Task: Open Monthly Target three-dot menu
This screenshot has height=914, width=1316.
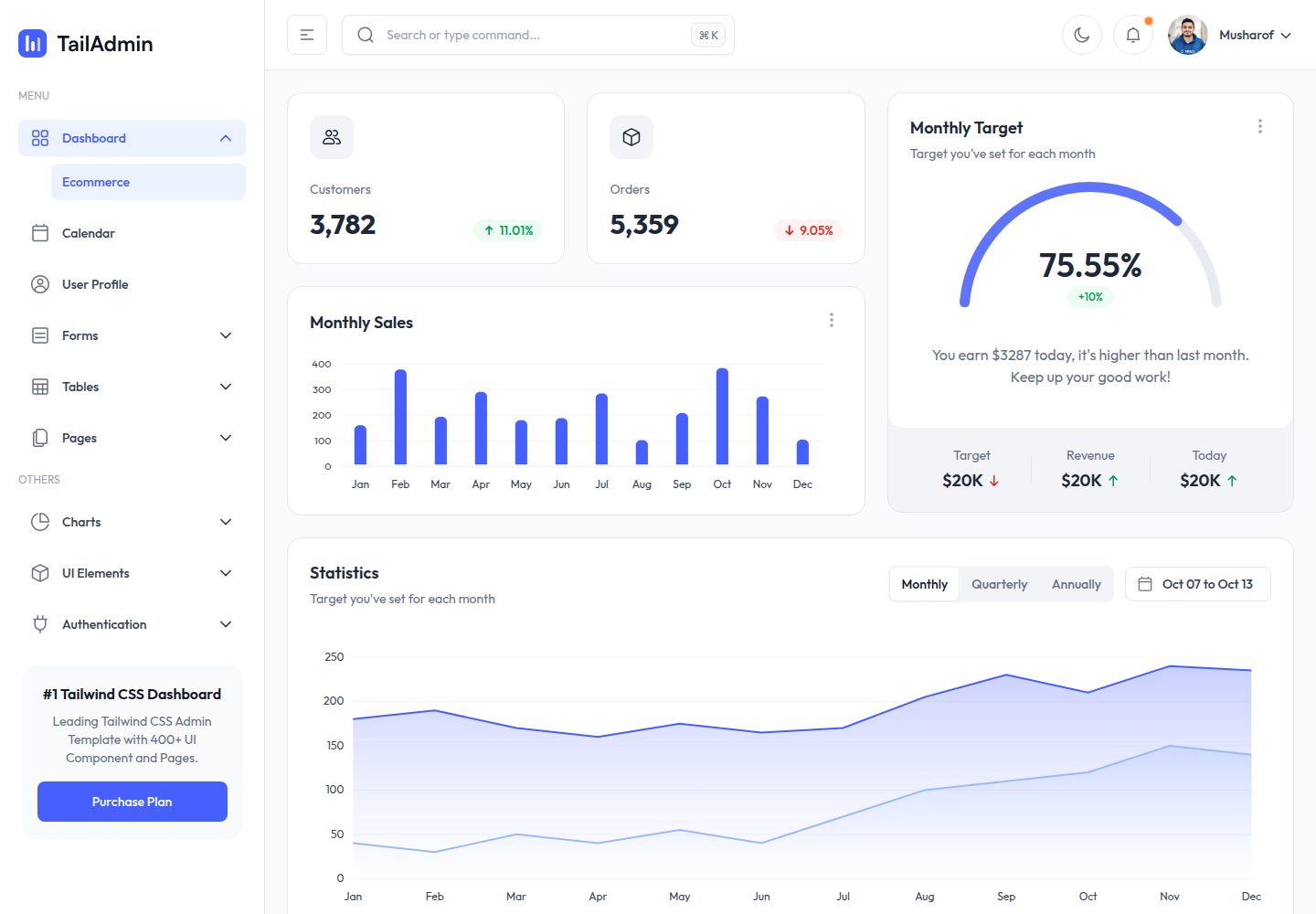Action: [1260, 126]
